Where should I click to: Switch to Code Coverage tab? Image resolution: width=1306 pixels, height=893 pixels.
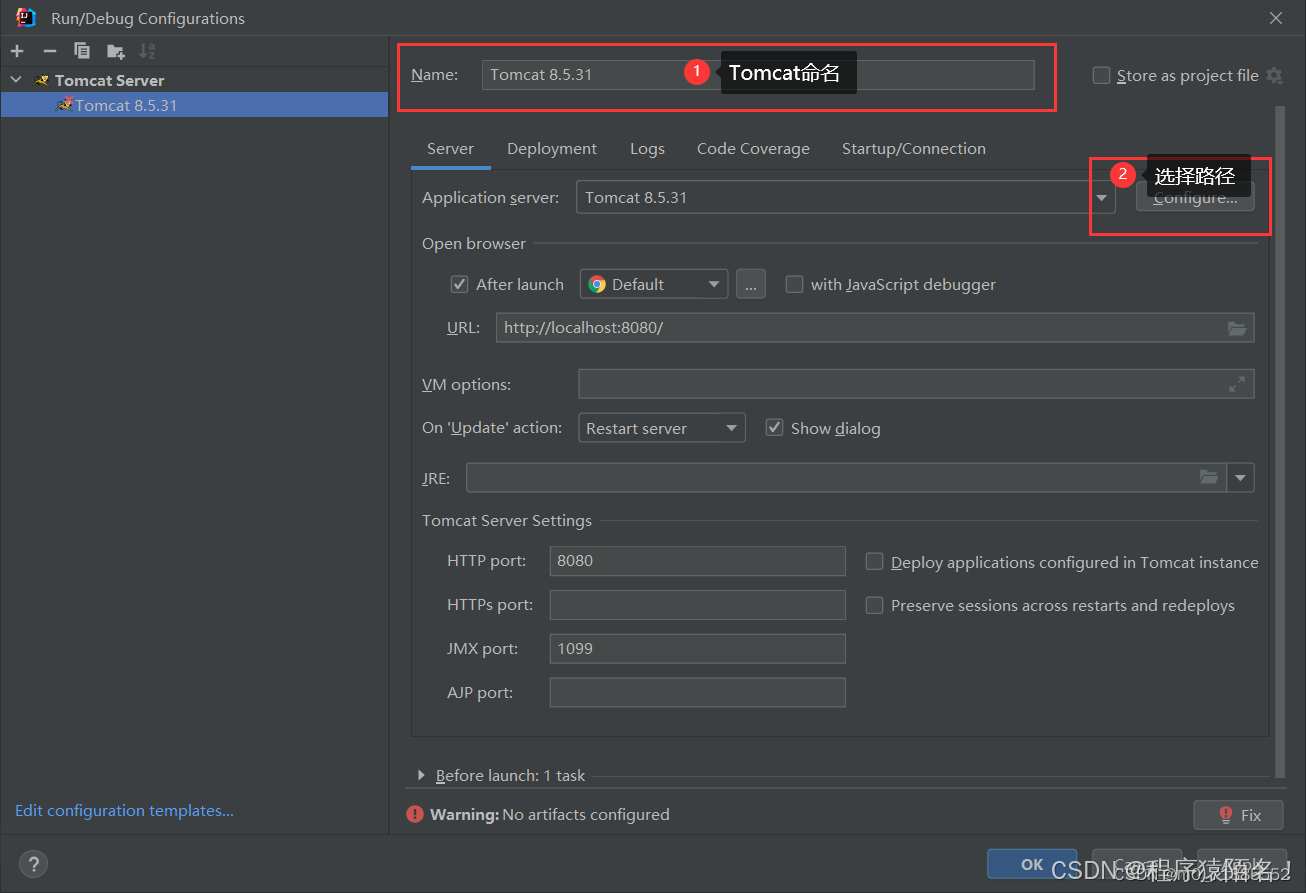[753, 149]
